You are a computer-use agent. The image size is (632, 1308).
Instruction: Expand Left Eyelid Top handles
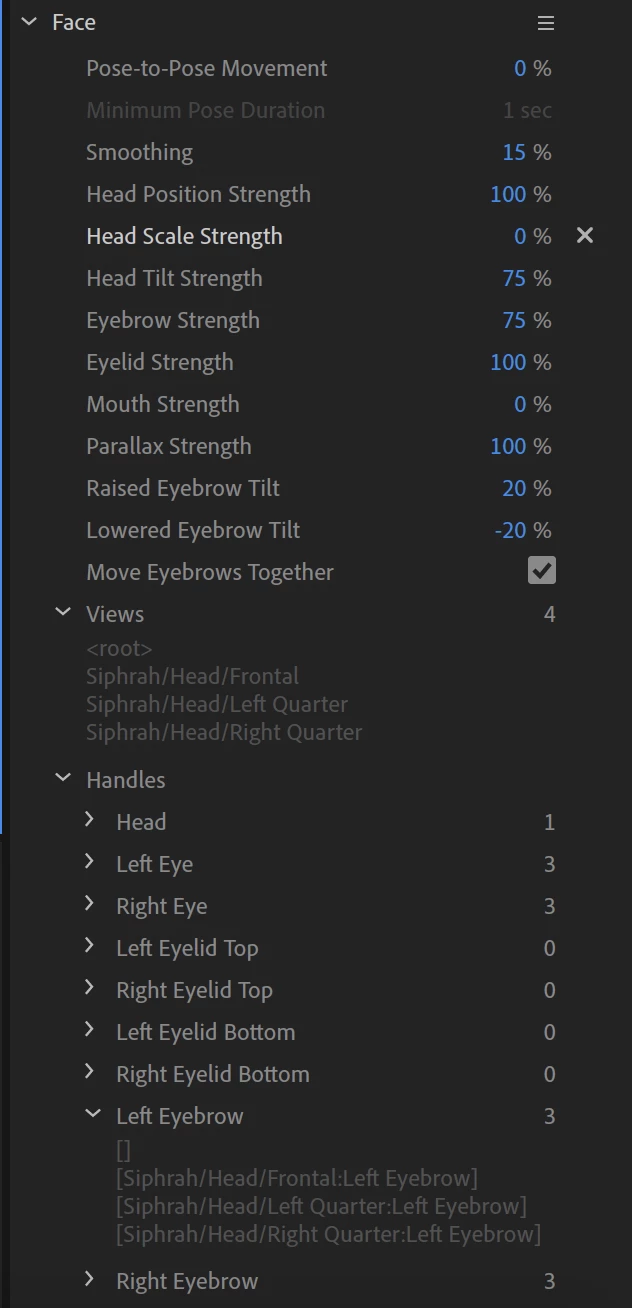coord(90,947)
